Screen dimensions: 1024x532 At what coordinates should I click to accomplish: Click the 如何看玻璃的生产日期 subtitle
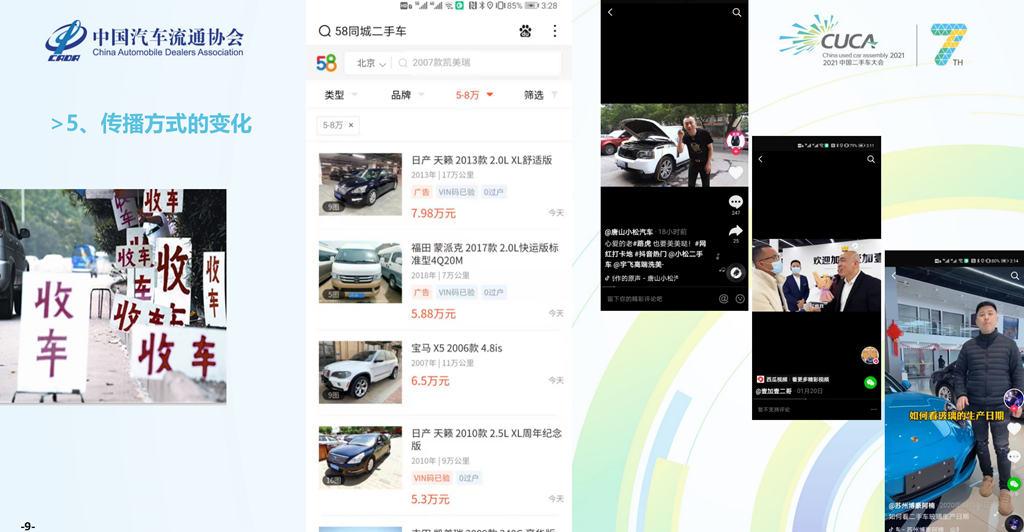(957, 415)
